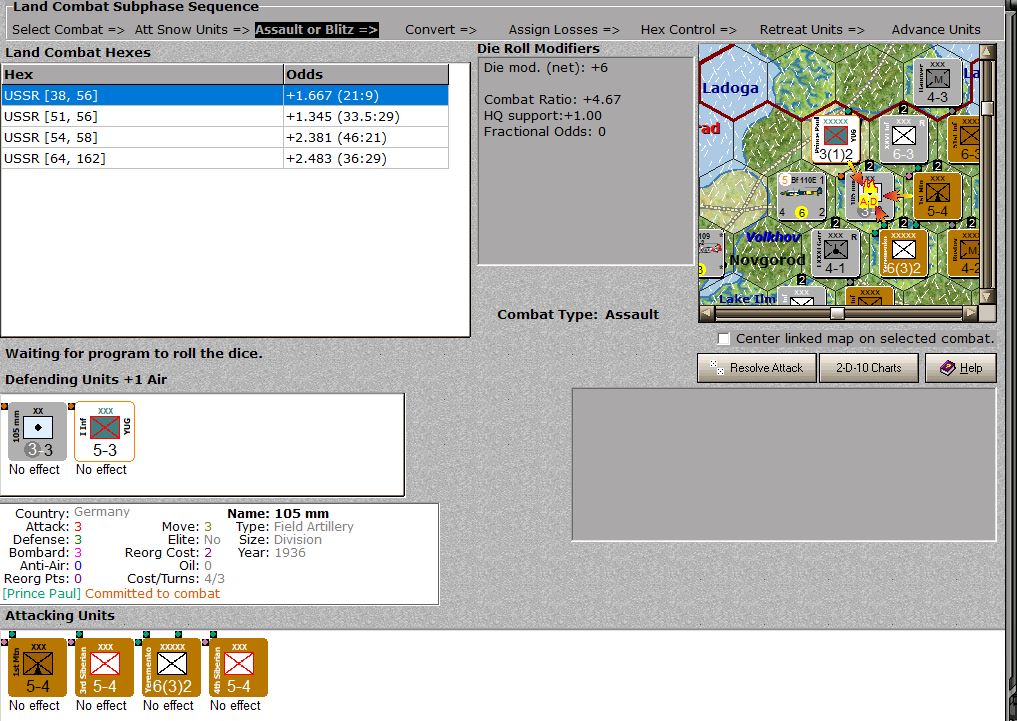Click odds value +1.345 (33.5:29)

(342, 117)
